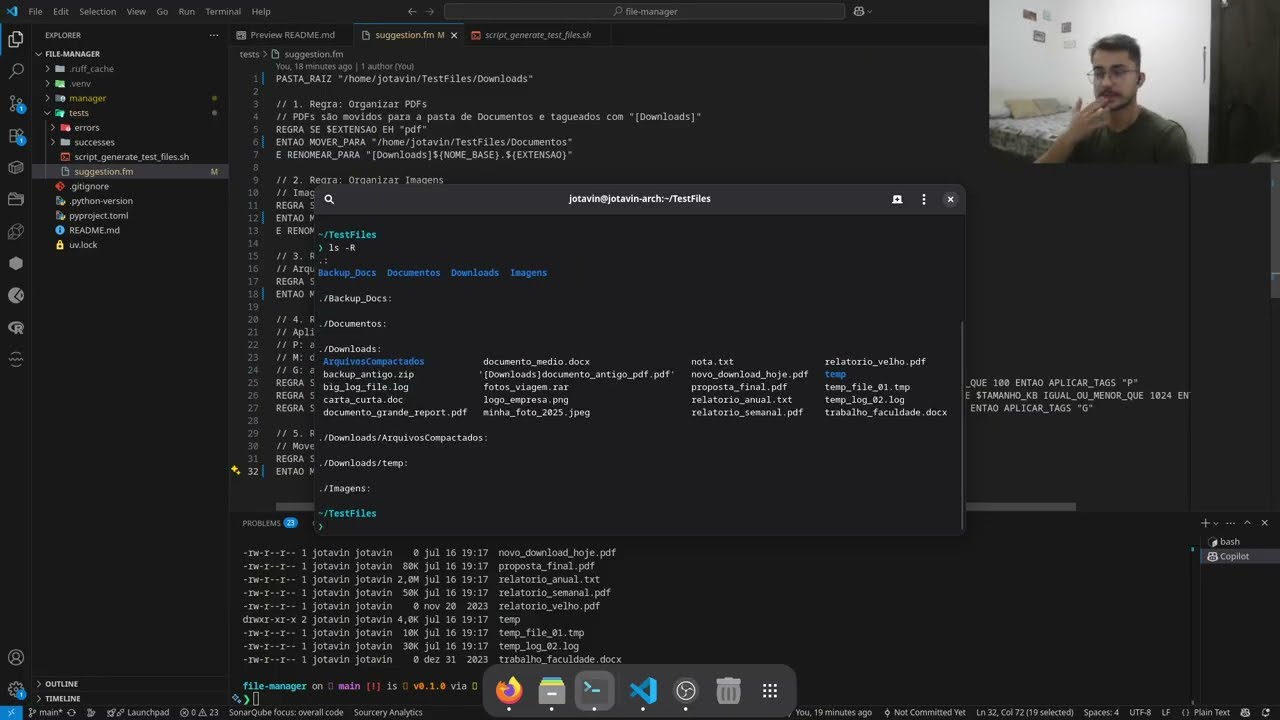This screenshot has height=720, width=1280.
Task: Click the terminal new tab icon
Action: coord(897,199)
